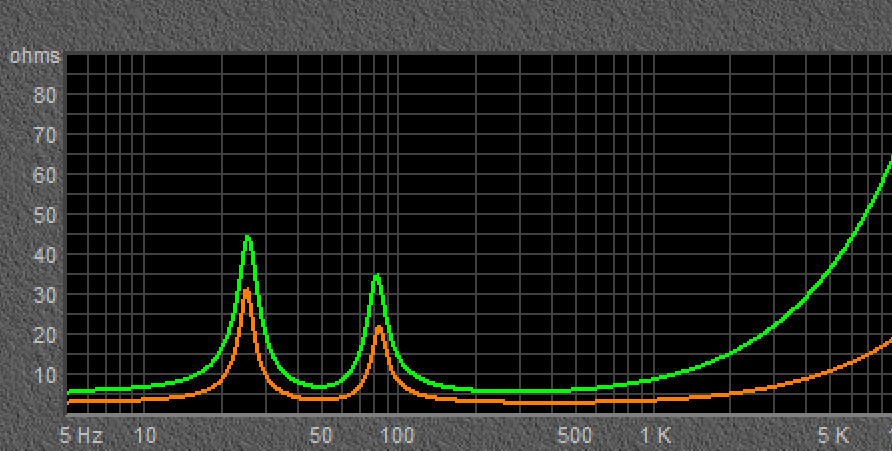Screen dimensions: 892x451
Task: Click the 10 ohms y-axis label
Action: (46, 376)
